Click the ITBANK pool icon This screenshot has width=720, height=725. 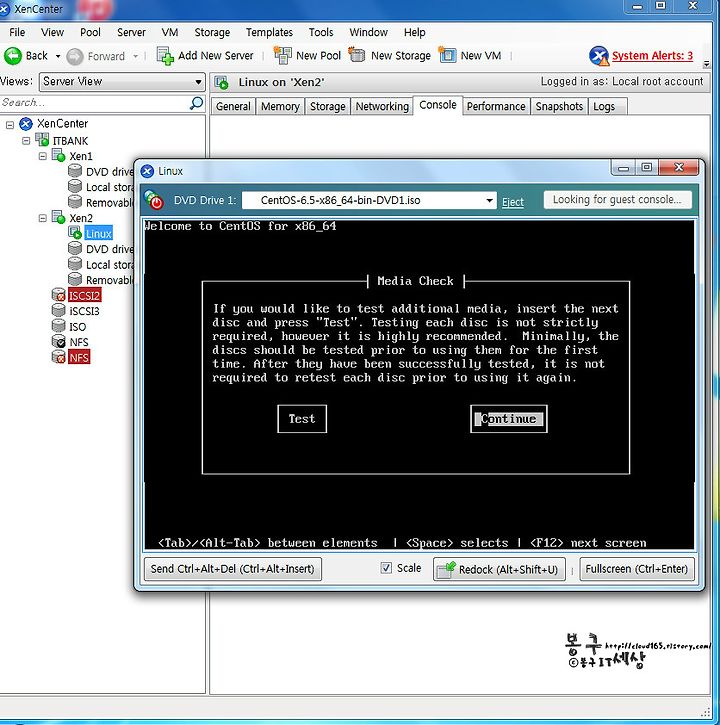point(42,140)
